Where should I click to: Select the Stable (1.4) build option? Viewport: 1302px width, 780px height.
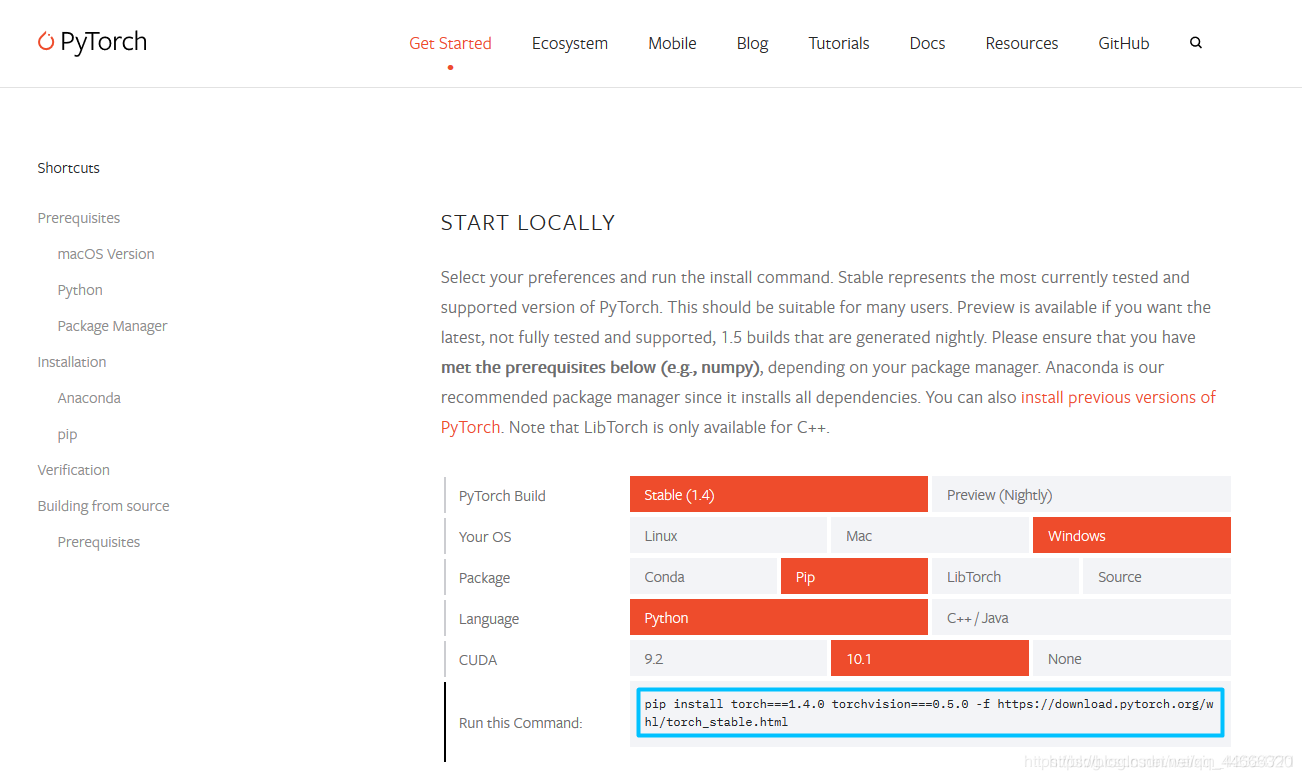779,495
